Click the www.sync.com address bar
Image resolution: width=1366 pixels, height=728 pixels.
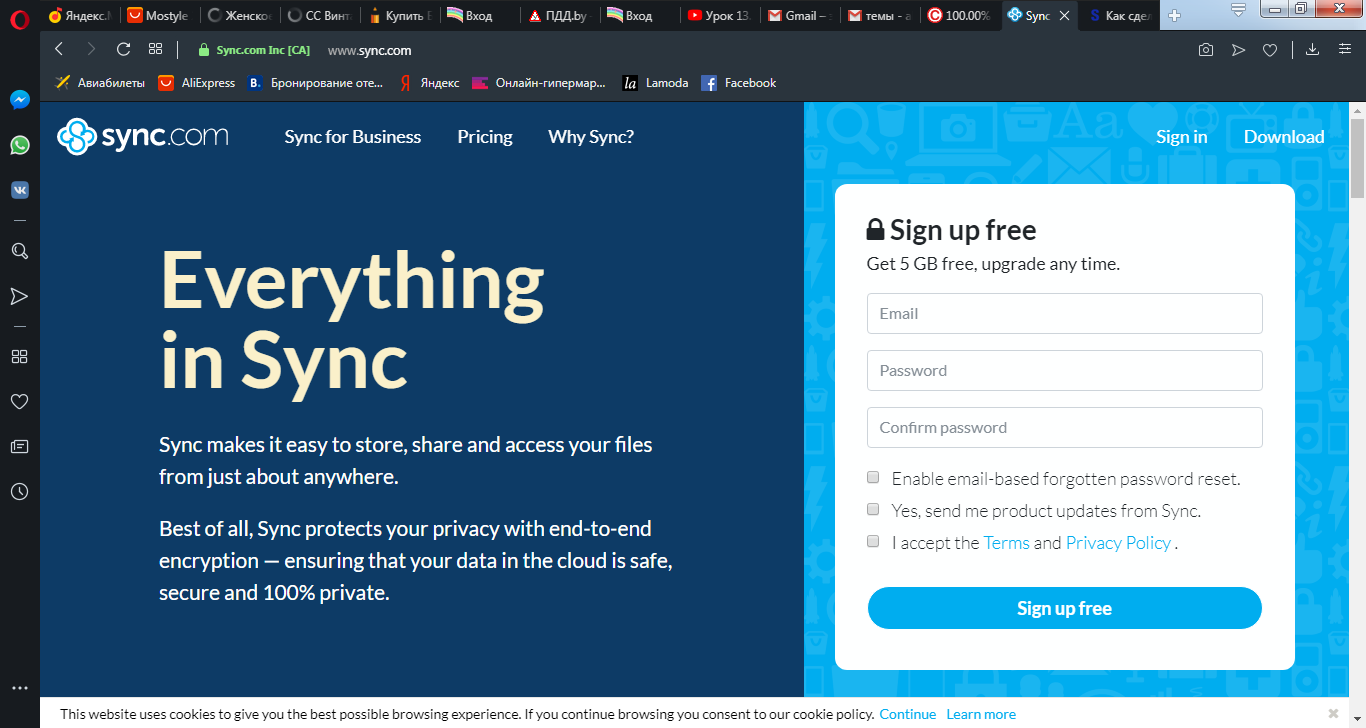(x=369, y=50)
